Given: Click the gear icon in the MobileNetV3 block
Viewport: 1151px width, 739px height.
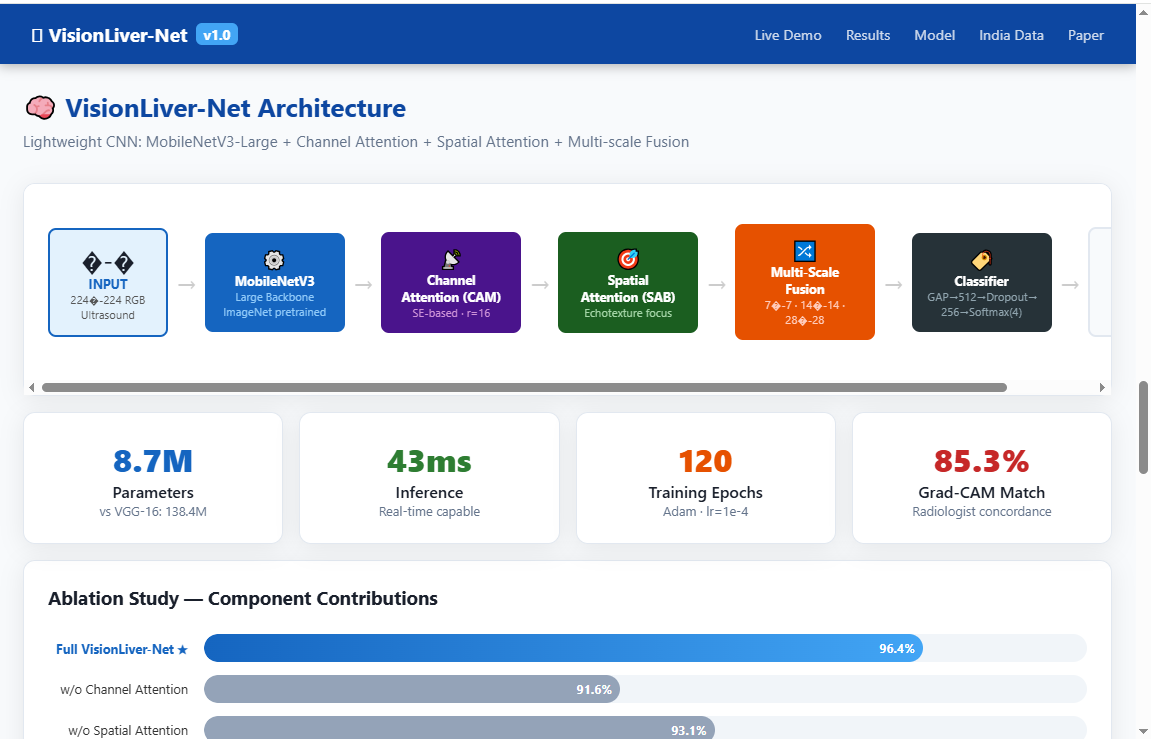Looking at the screenshot, I should coord(275,260).
